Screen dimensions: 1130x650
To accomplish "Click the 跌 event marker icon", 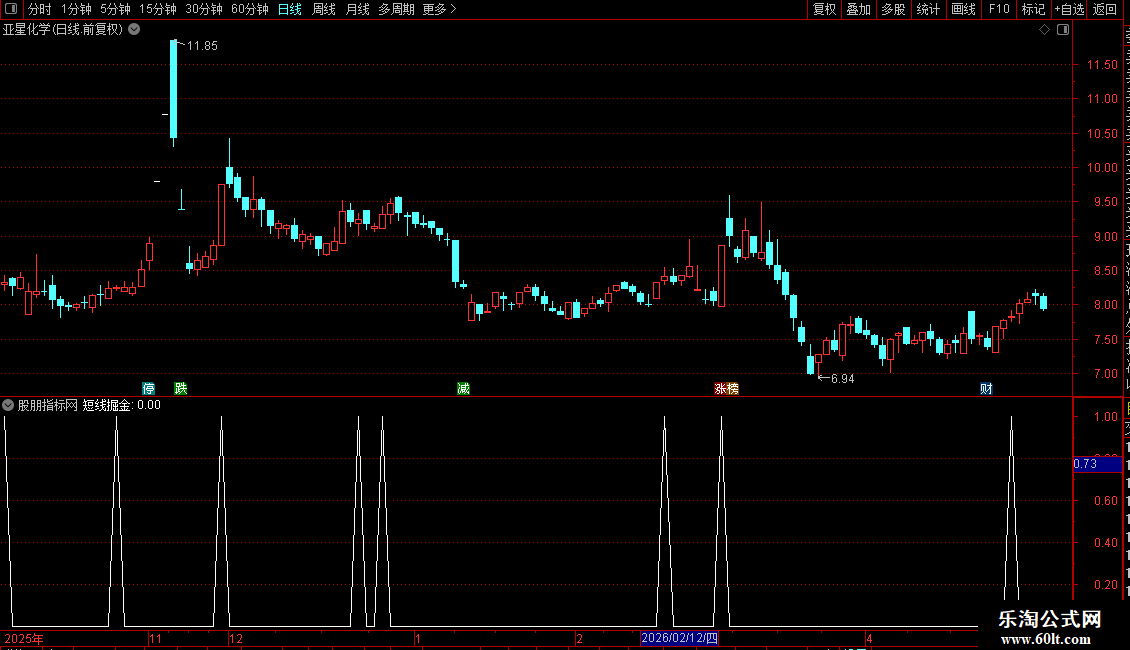I will pos(181,388).
